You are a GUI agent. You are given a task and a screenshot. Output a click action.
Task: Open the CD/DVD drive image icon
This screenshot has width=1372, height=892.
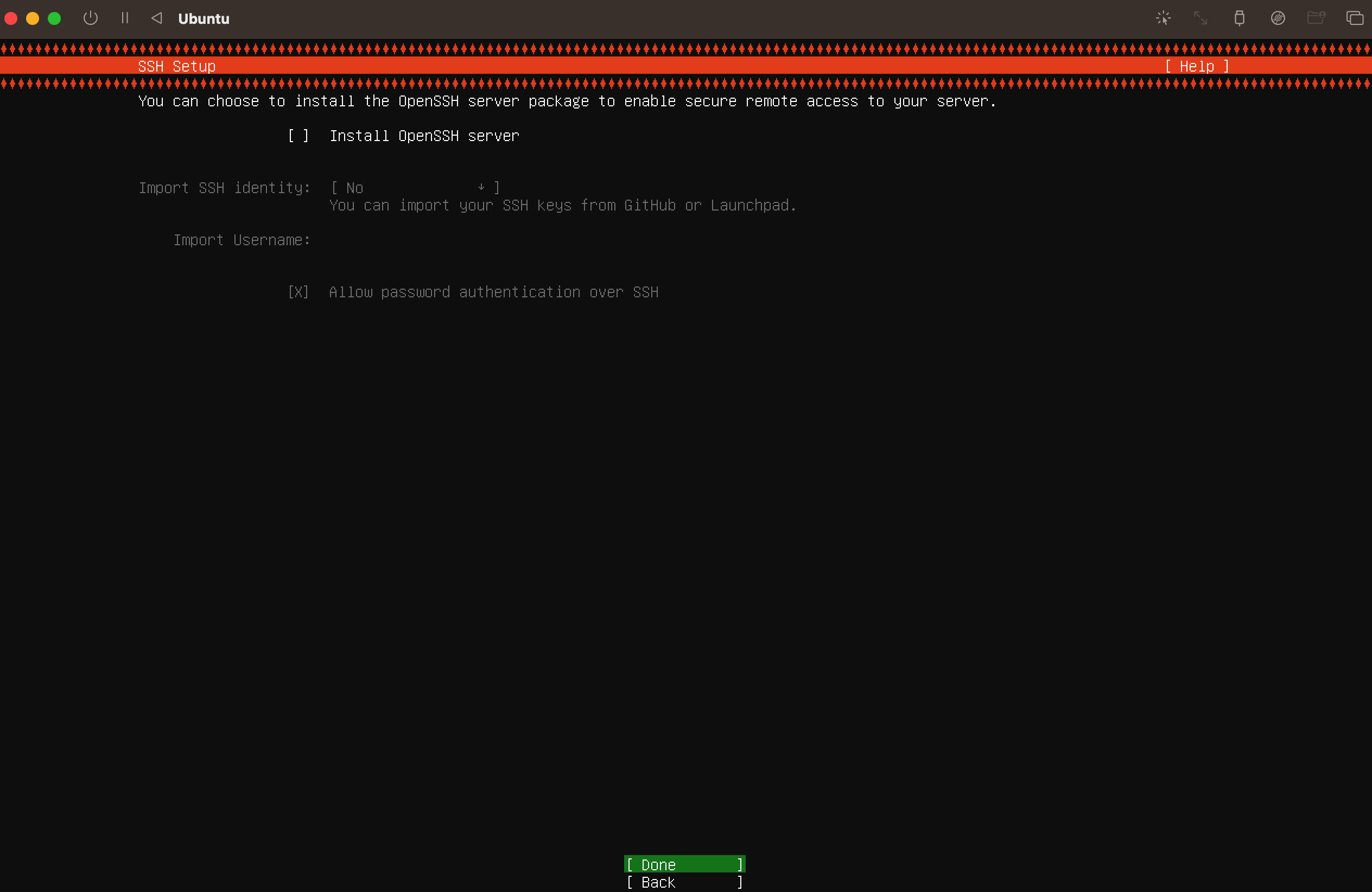coord(1278,18)
